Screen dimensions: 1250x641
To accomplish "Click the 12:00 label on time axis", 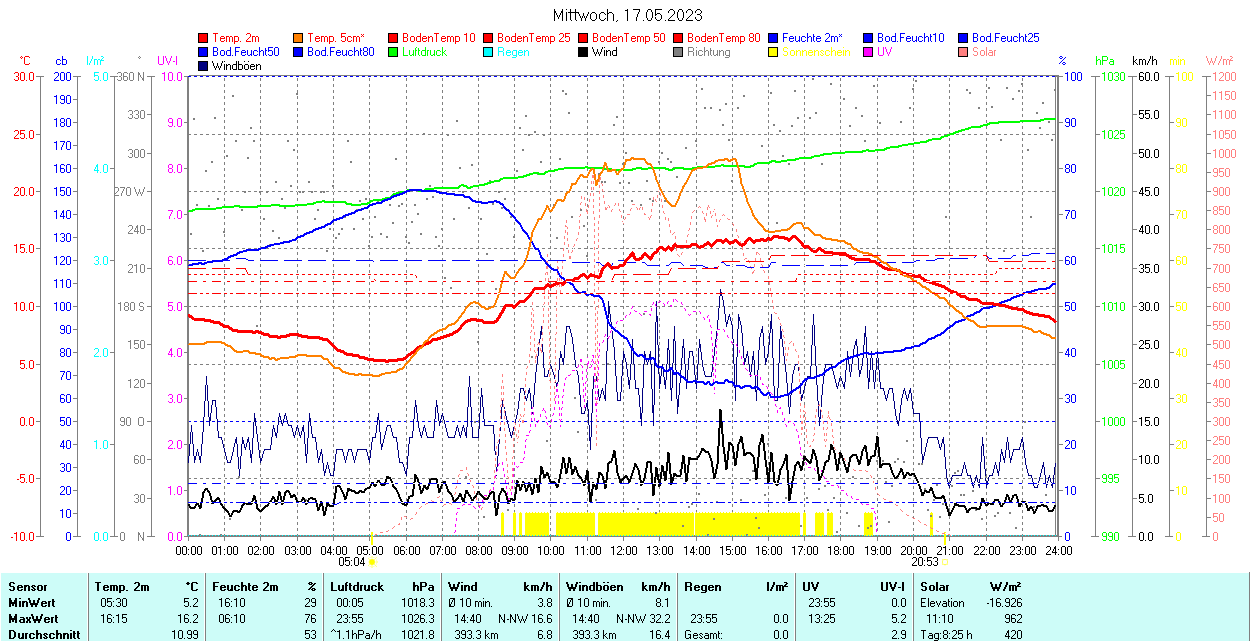I will (624, 550).
